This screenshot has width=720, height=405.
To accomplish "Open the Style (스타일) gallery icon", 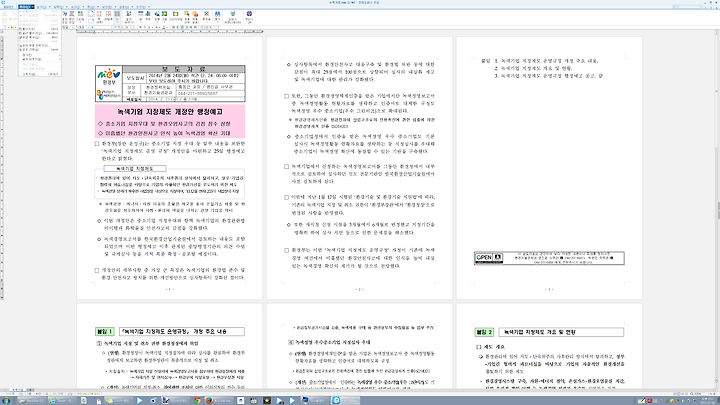I will (80, 17).
